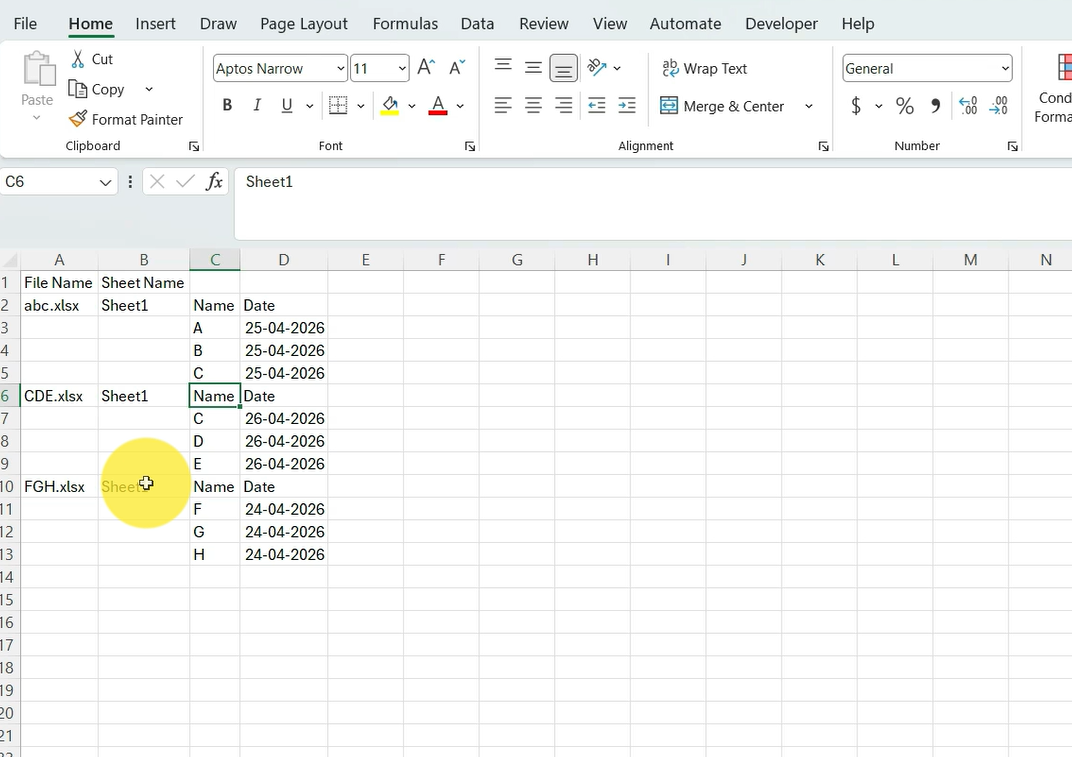Click the Percent Style icon
This screenshot has width=1072, height=757.
click(x=905, y=106)
